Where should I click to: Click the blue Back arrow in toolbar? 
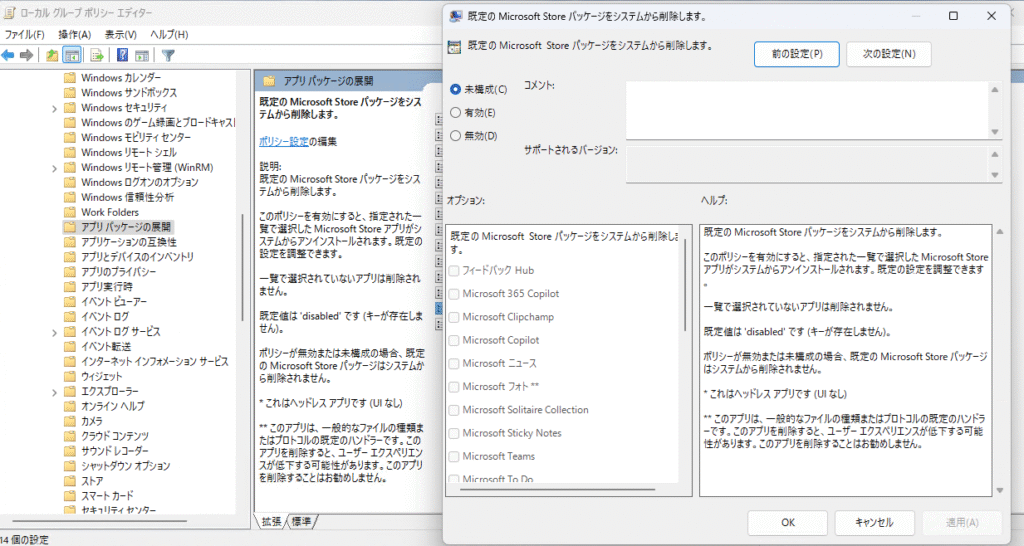tap(8, 56)
